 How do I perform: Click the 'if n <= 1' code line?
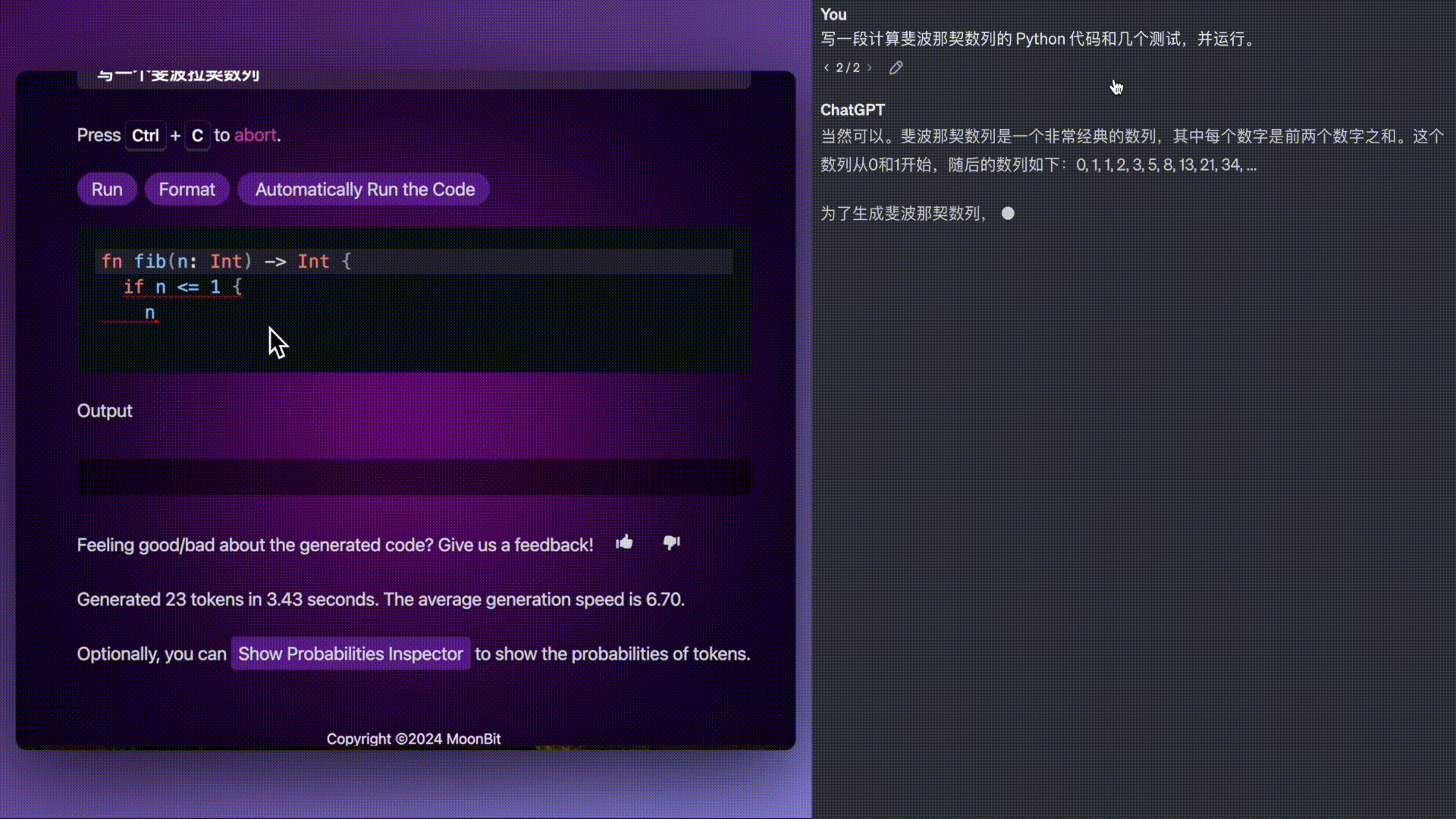183,287
